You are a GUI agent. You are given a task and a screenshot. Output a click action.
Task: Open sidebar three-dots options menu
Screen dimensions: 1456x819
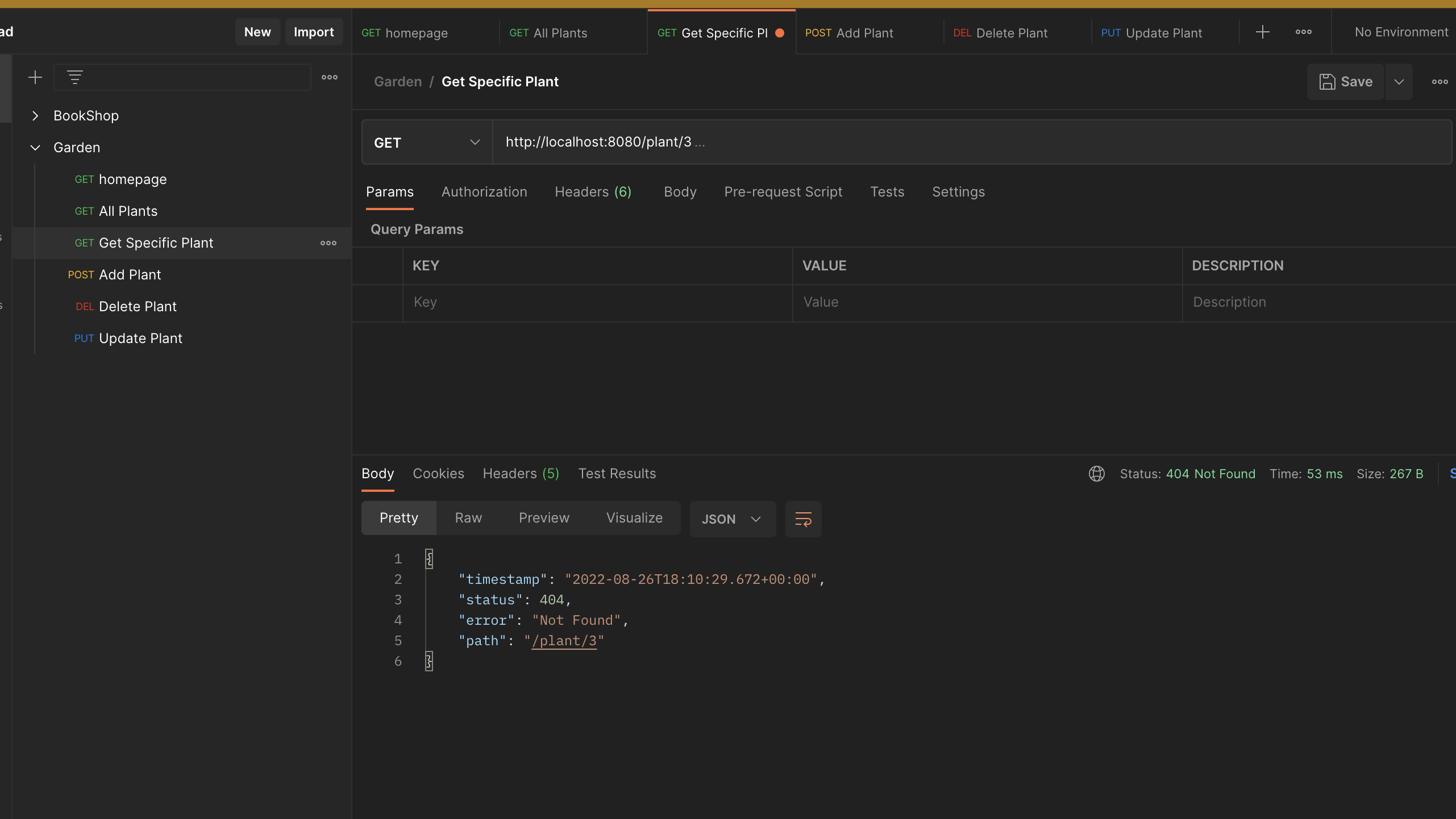click(x=329, y=77)
